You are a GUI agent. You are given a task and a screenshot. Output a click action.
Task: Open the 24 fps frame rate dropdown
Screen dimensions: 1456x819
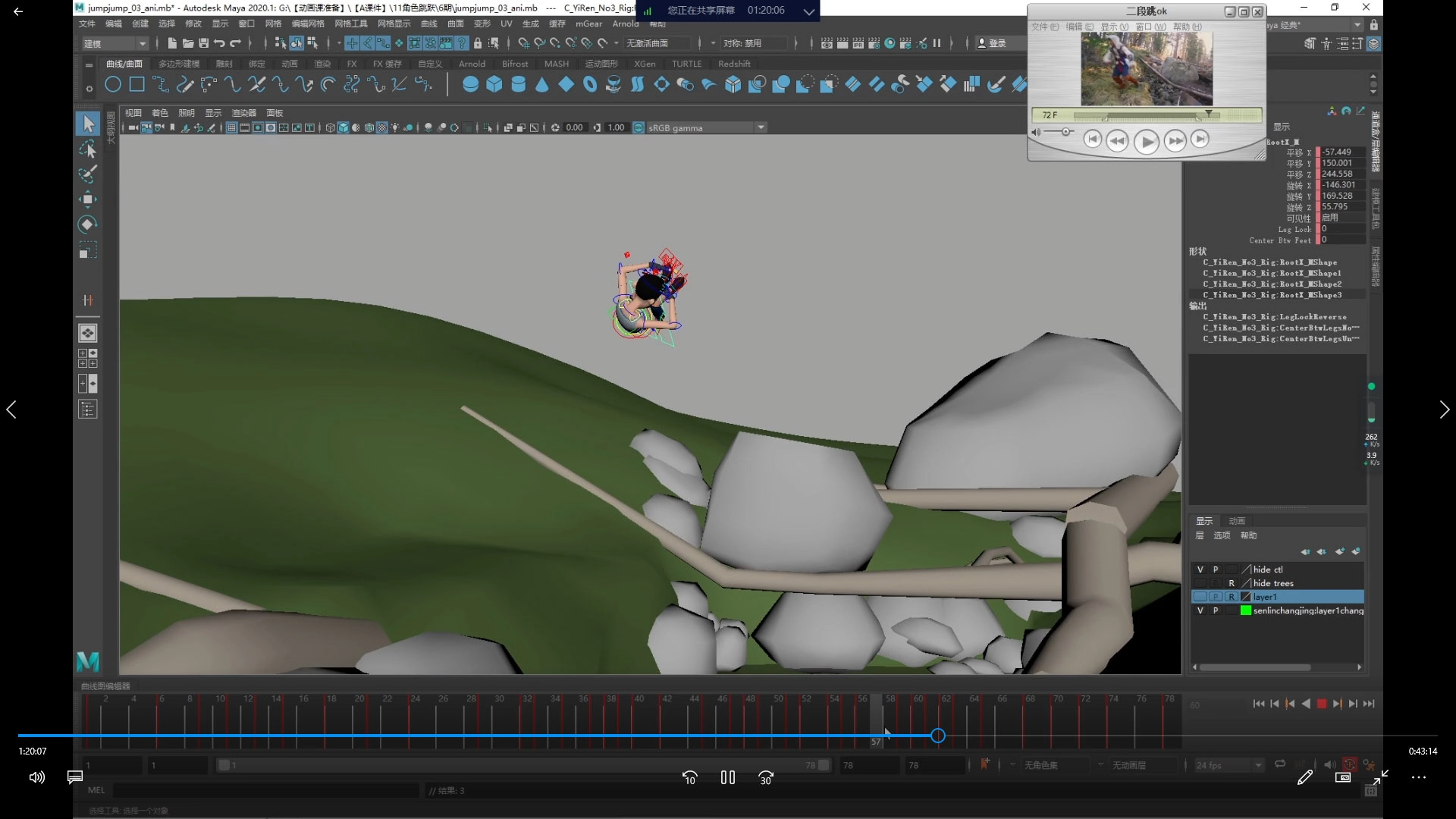tap(1258, 765)
